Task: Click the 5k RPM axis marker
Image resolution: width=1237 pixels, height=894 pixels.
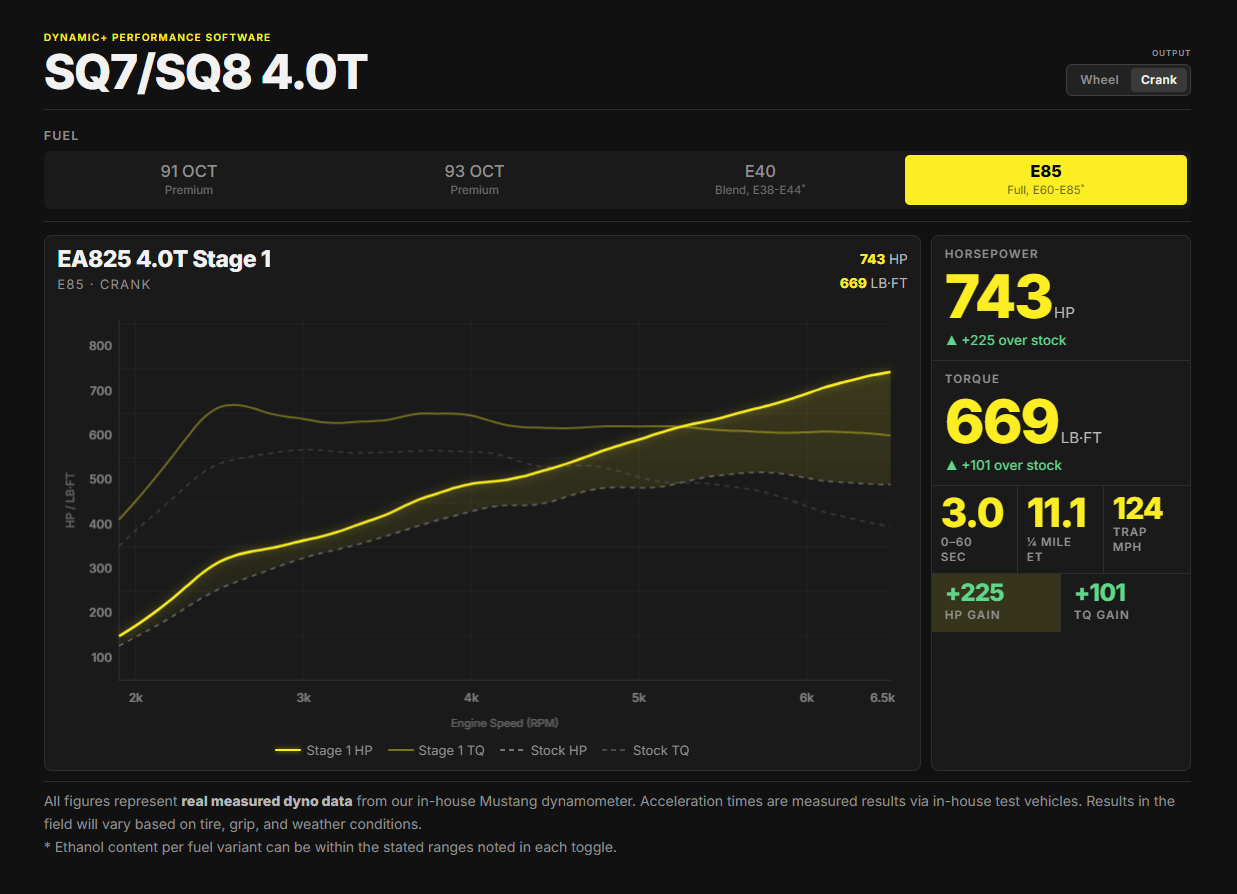Action: tap(639, 697)
